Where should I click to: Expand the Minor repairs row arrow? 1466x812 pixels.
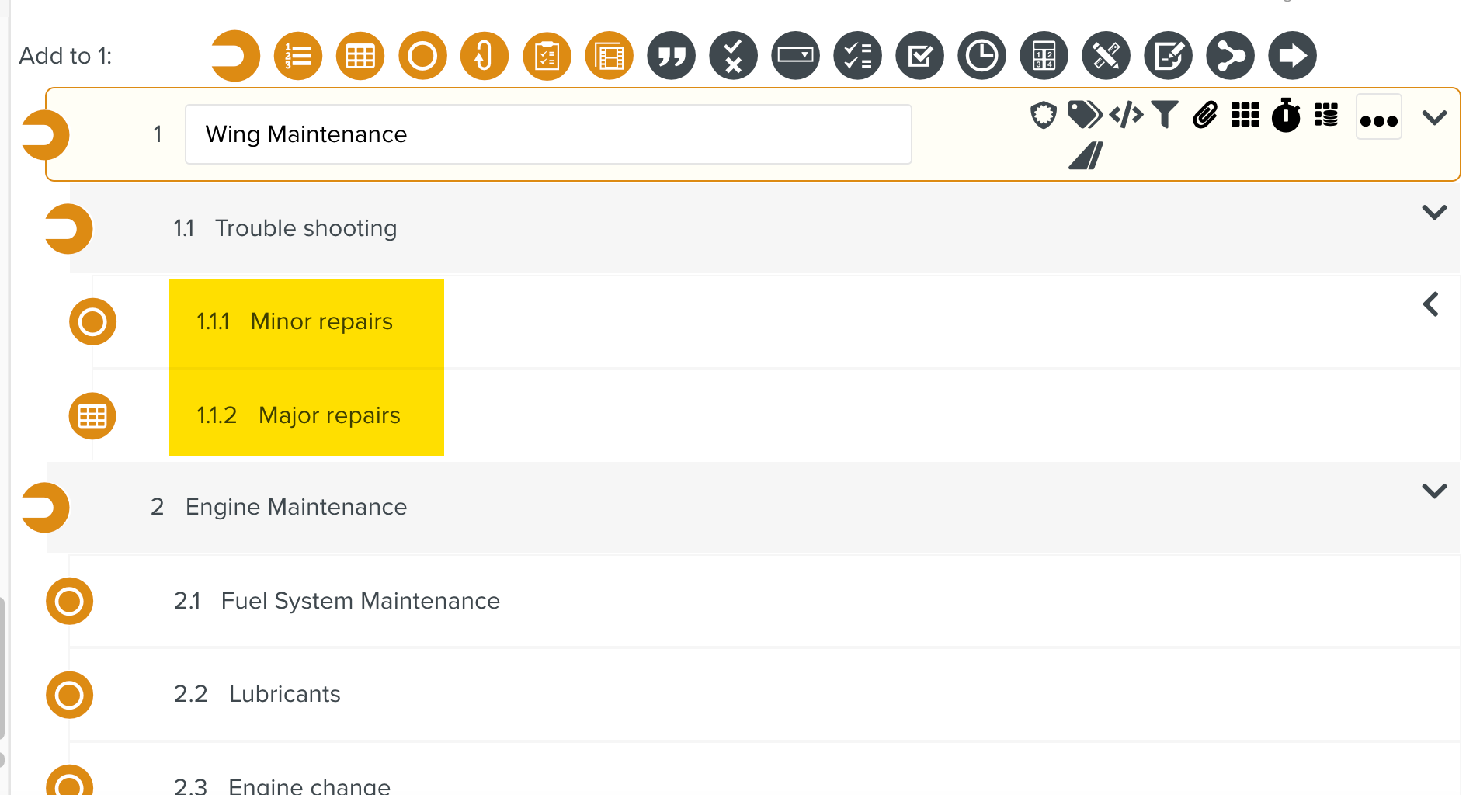coord(1431,304)
